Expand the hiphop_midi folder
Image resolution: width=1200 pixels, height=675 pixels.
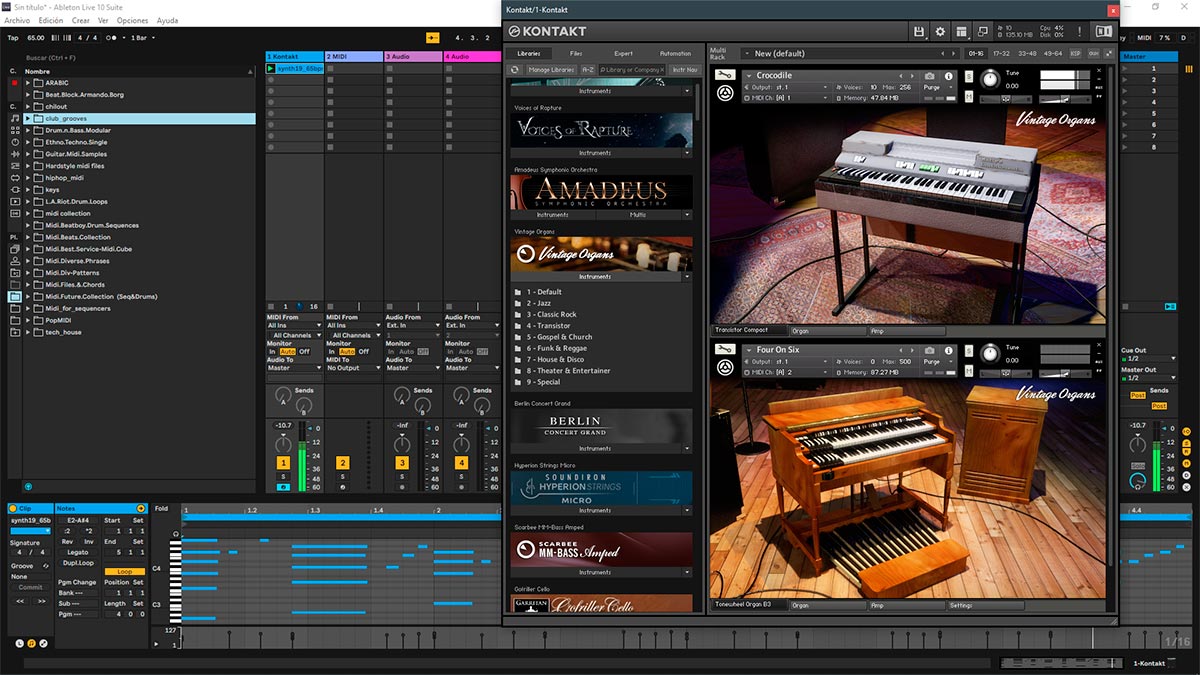[28, 178]
